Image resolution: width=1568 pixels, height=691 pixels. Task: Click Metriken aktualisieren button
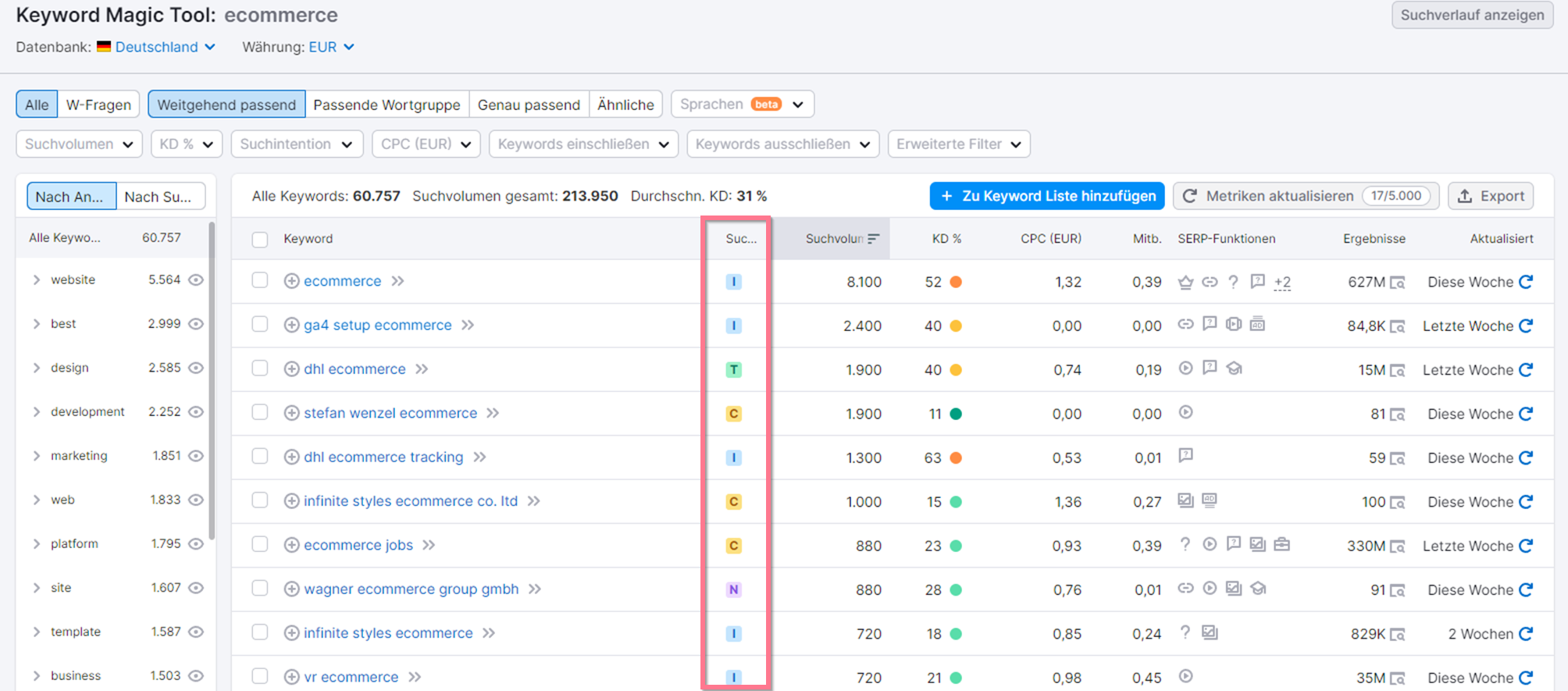pos(1306,196)
